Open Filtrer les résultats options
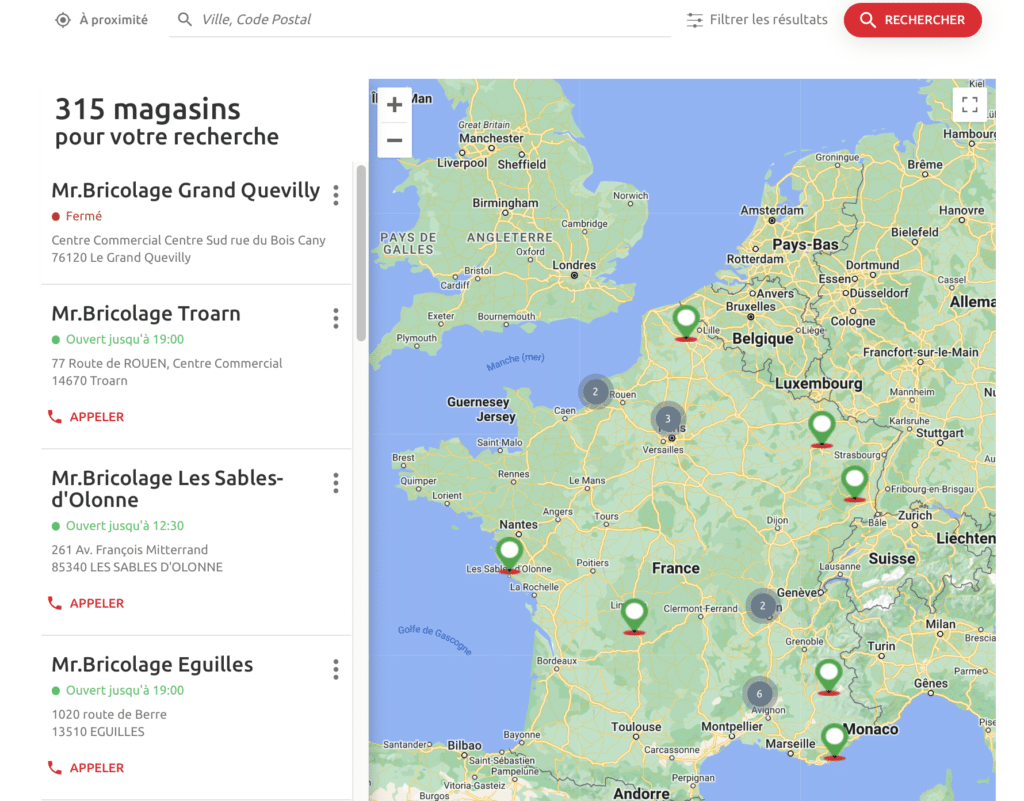 pyautogui.click(x=757, y=20)
